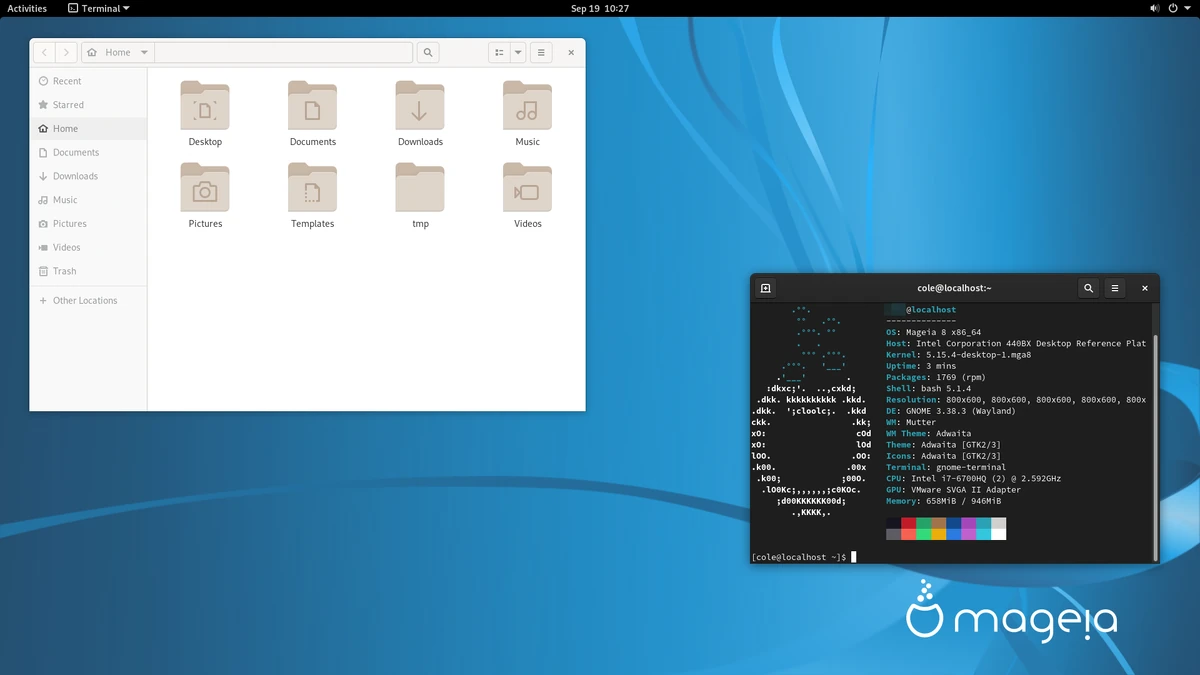Select Trash in the sidebar
Image resolution: width=1200 pixels, height=675 pixels.
click(x=64, y=271)
